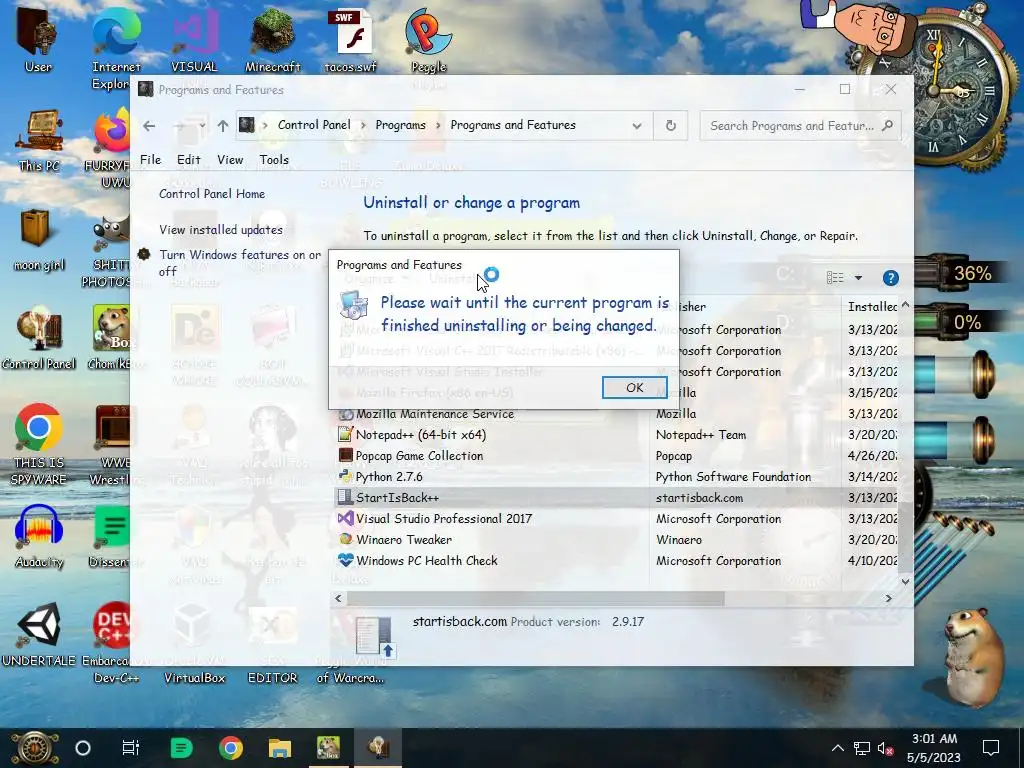Go up one level with up arrow
The width and height of the screenshot is (1024, 768).
pyautogui.click(x=223, y=125)
